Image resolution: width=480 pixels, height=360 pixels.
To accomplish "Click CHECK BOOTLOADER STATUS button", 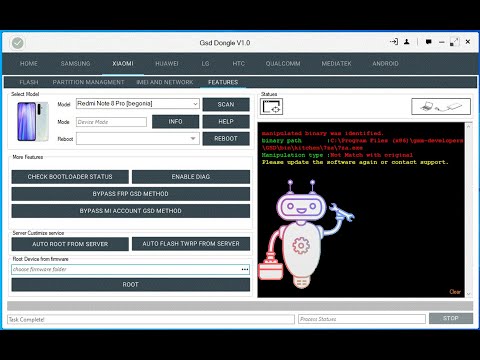I will click(x=70, y=177).
